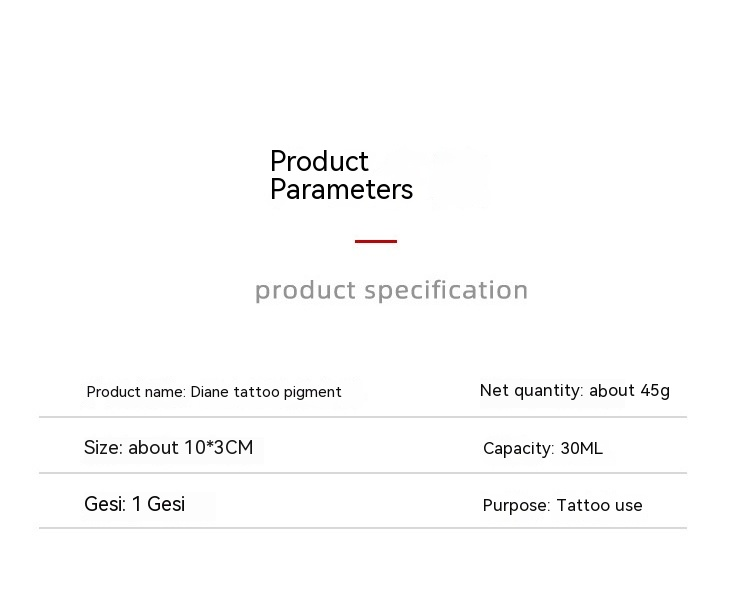Select the "about 45g" value
This screenshot has width=750, height=589.
(629, 390)
